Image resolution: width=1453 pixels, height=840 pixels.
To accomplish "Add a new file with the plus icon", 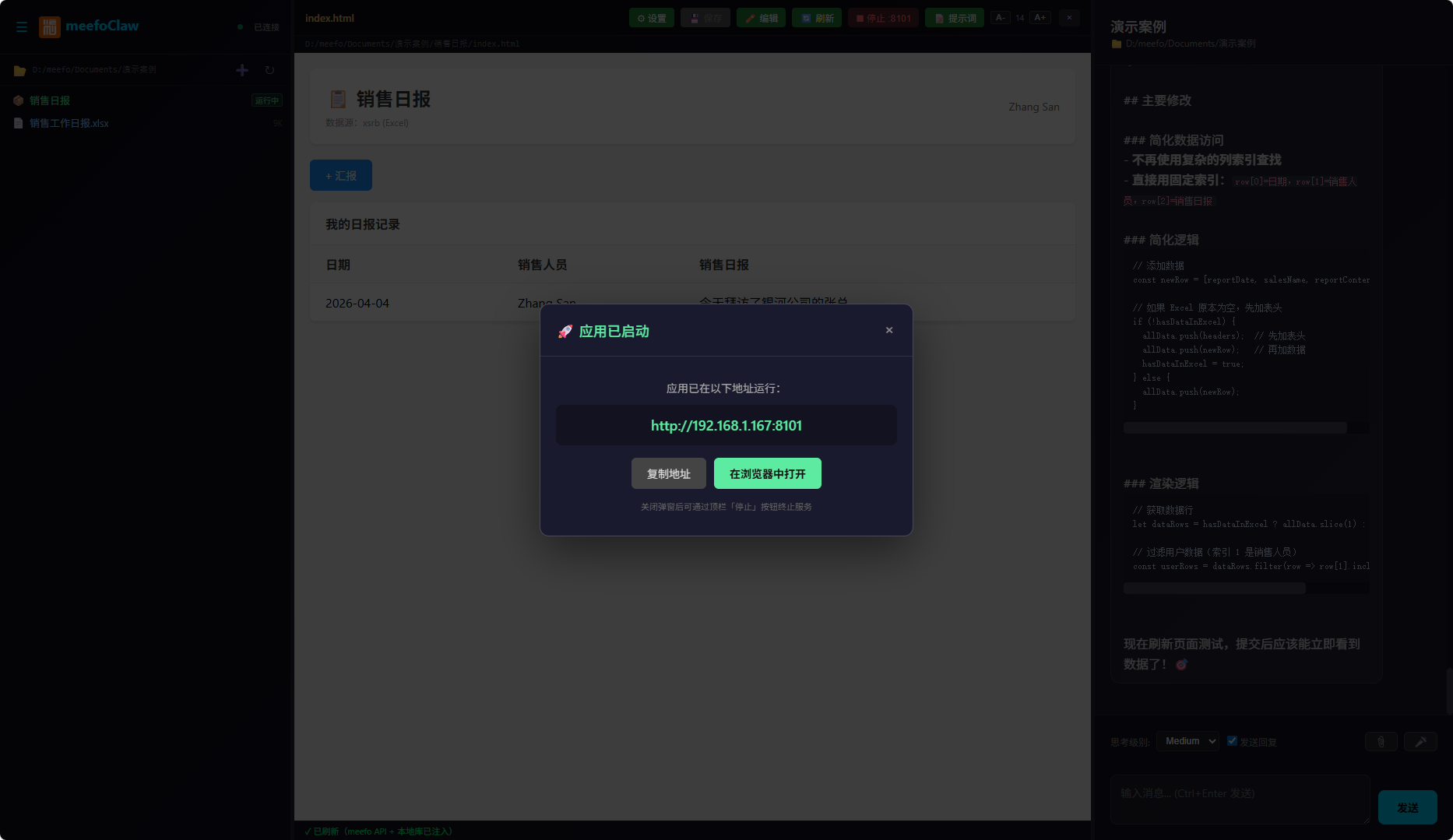I will pyautogui.click(x=242, y=69).
